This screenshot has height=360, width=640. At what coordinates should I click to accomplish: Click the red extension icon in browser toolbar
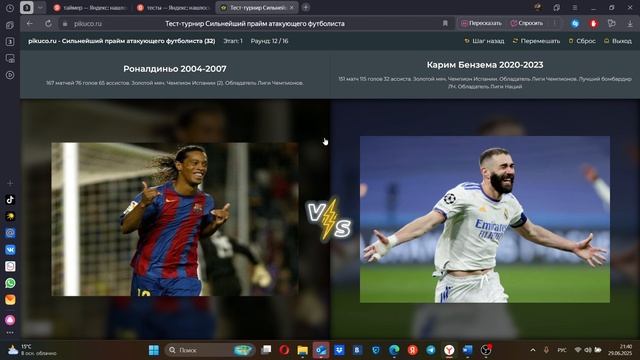click(593, 24)
